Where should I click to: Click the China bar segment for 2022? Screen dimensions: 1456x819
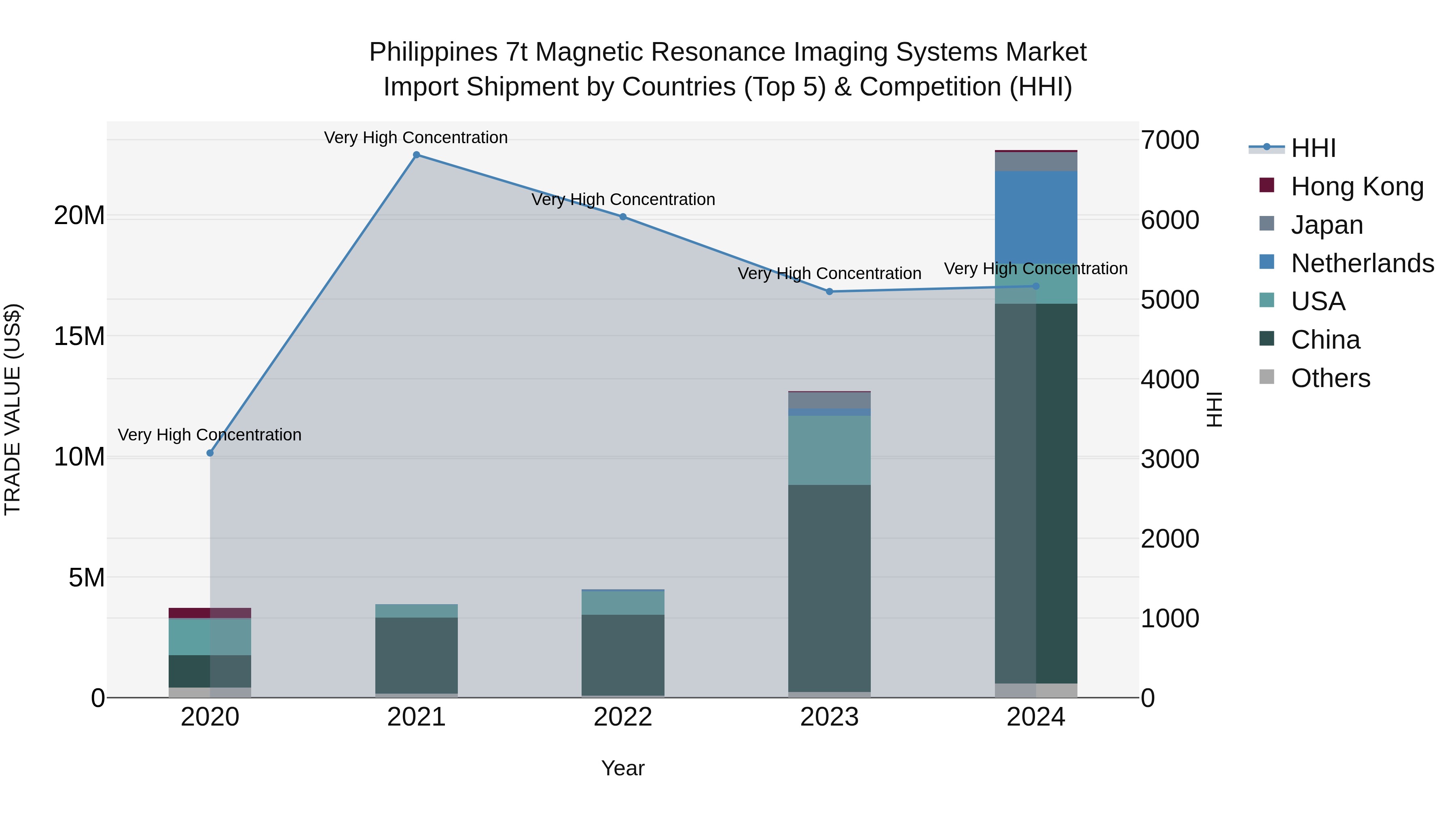(623, 655)
